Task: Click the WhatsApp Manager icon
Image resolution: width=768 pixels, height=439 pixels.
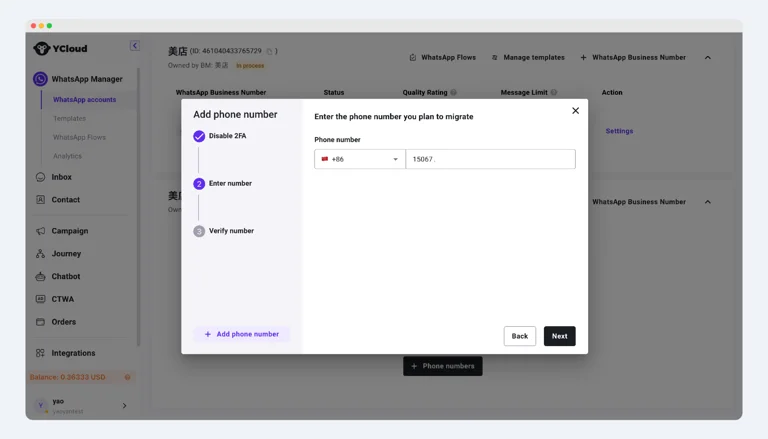Action: click(40, 79)
